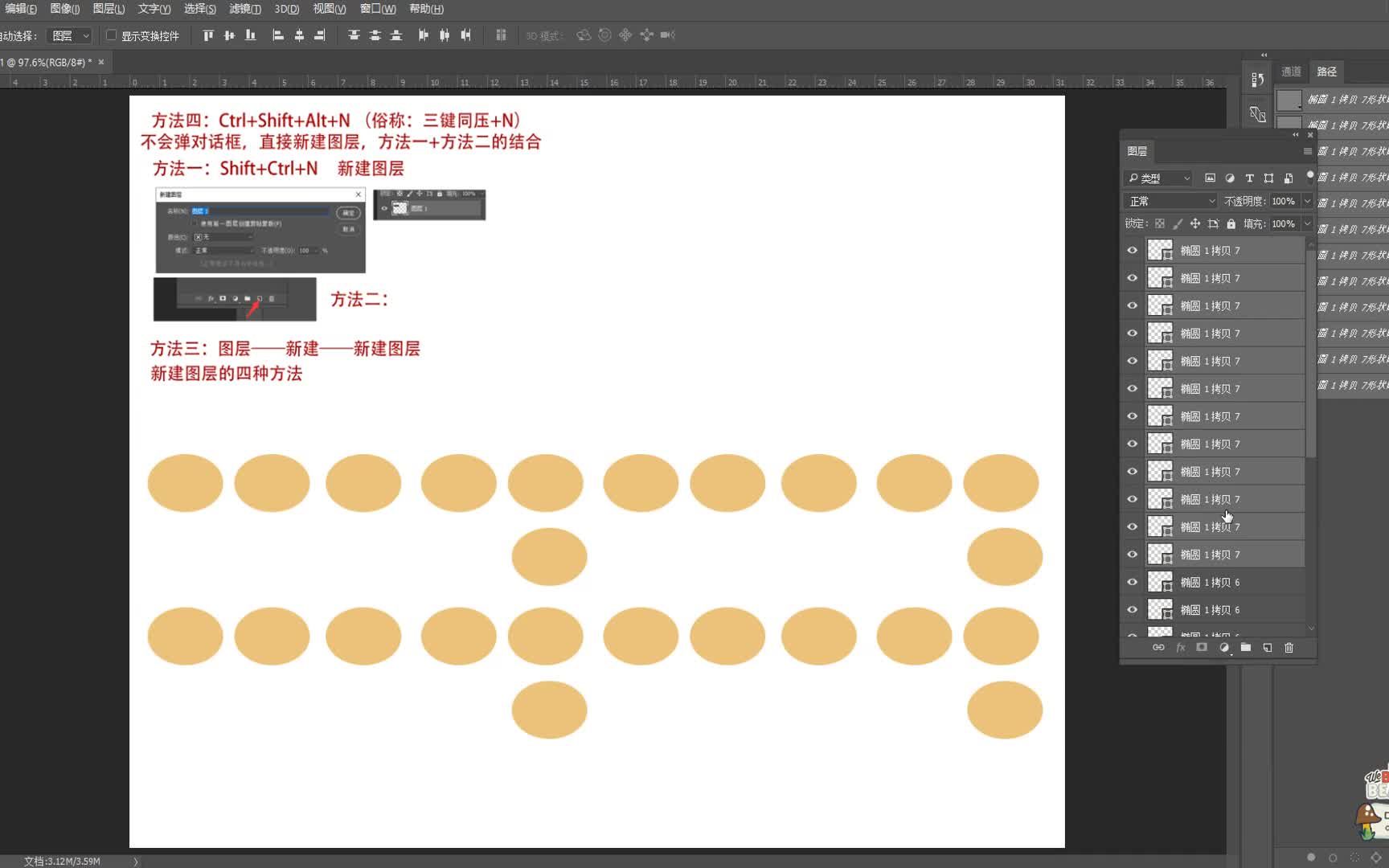The height and width of the screenshot is (868, 1389).
Task: Create new fill or adjustment layer
Action: click(1224, 648)
